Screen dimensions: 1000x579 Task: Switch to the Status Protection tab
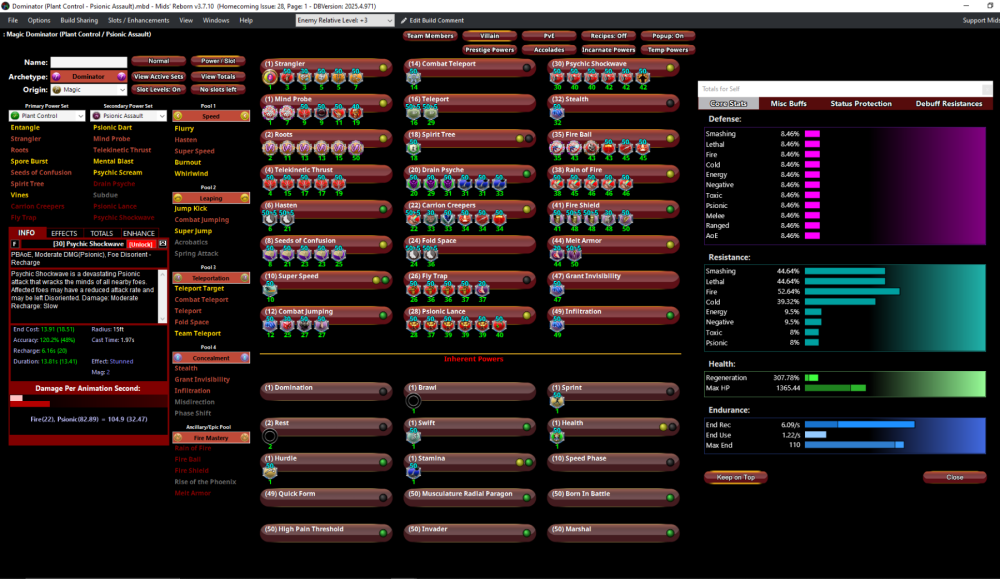pyautogui.click(x=860, y=104)
